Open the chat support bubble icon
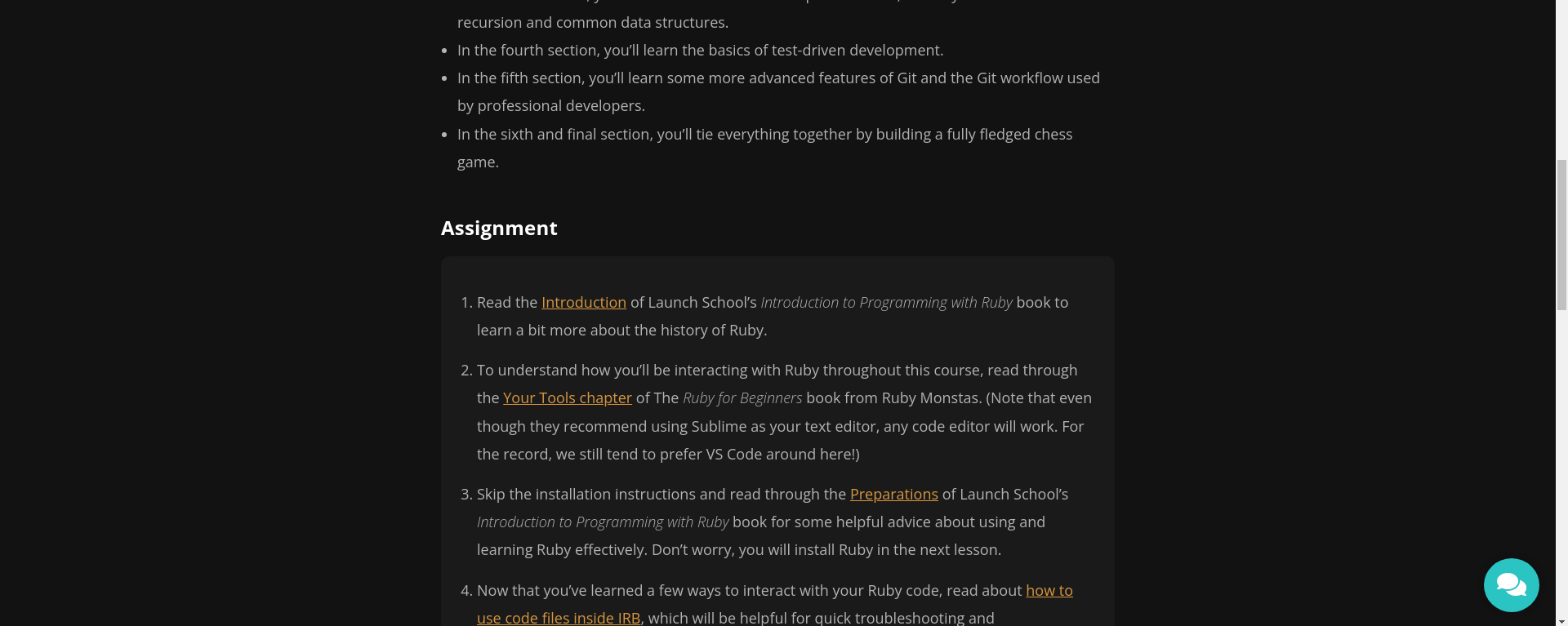This screenshot has height=626, width=1568. coord(1511,584)
